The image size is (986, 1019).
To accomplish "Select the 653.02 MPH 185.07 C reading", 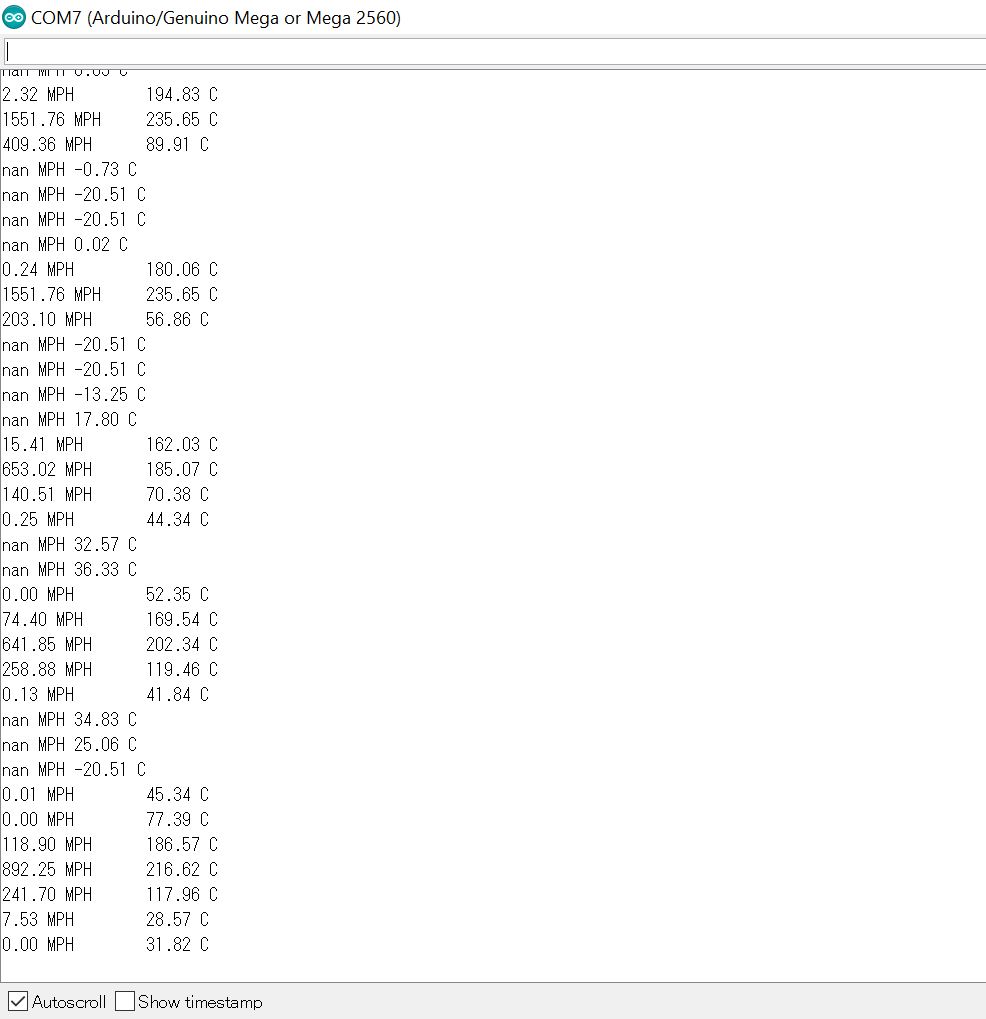I will click(110, 469).
